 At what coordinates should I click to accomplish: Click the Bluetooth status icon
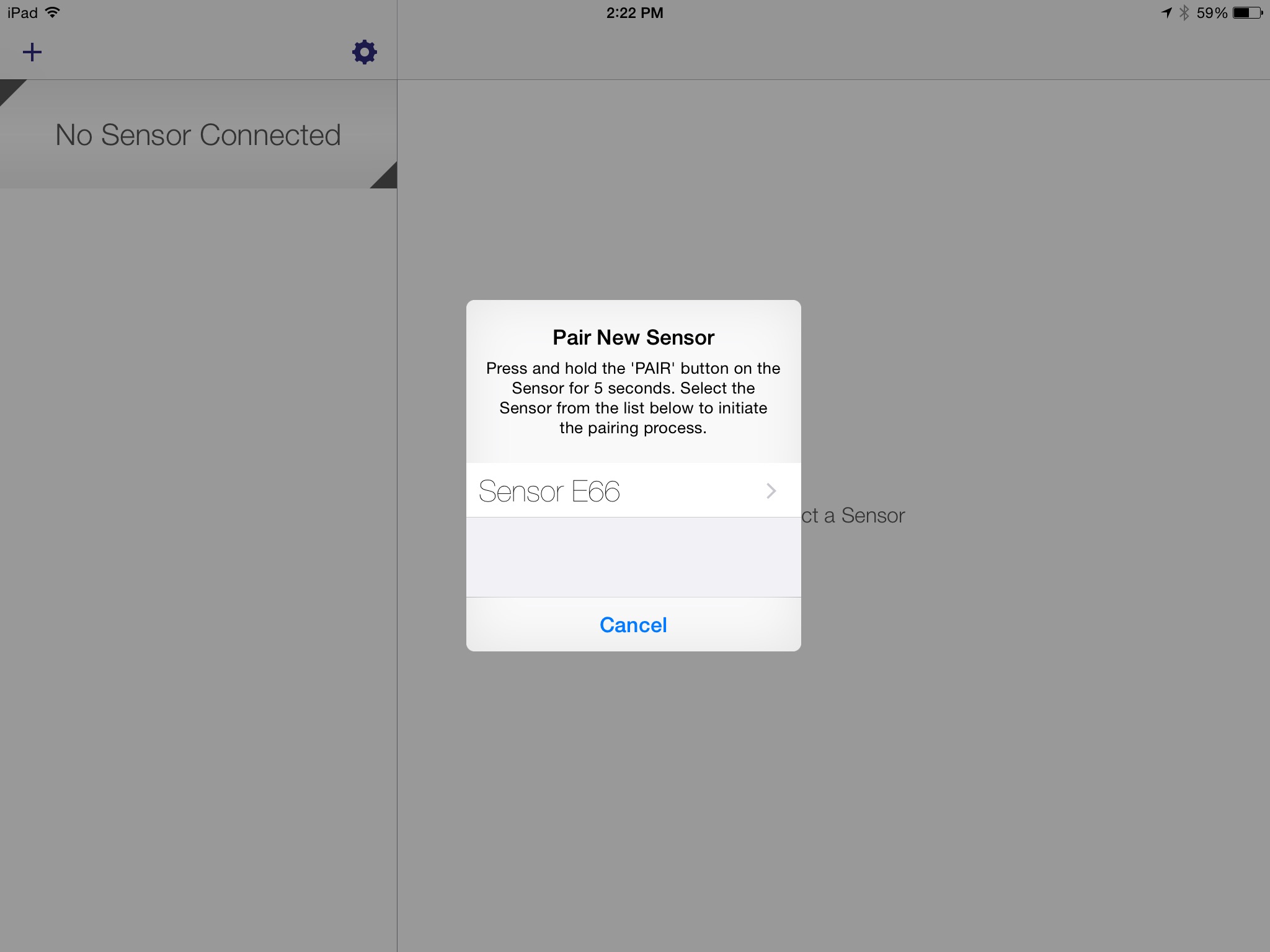pos(1184,12)
